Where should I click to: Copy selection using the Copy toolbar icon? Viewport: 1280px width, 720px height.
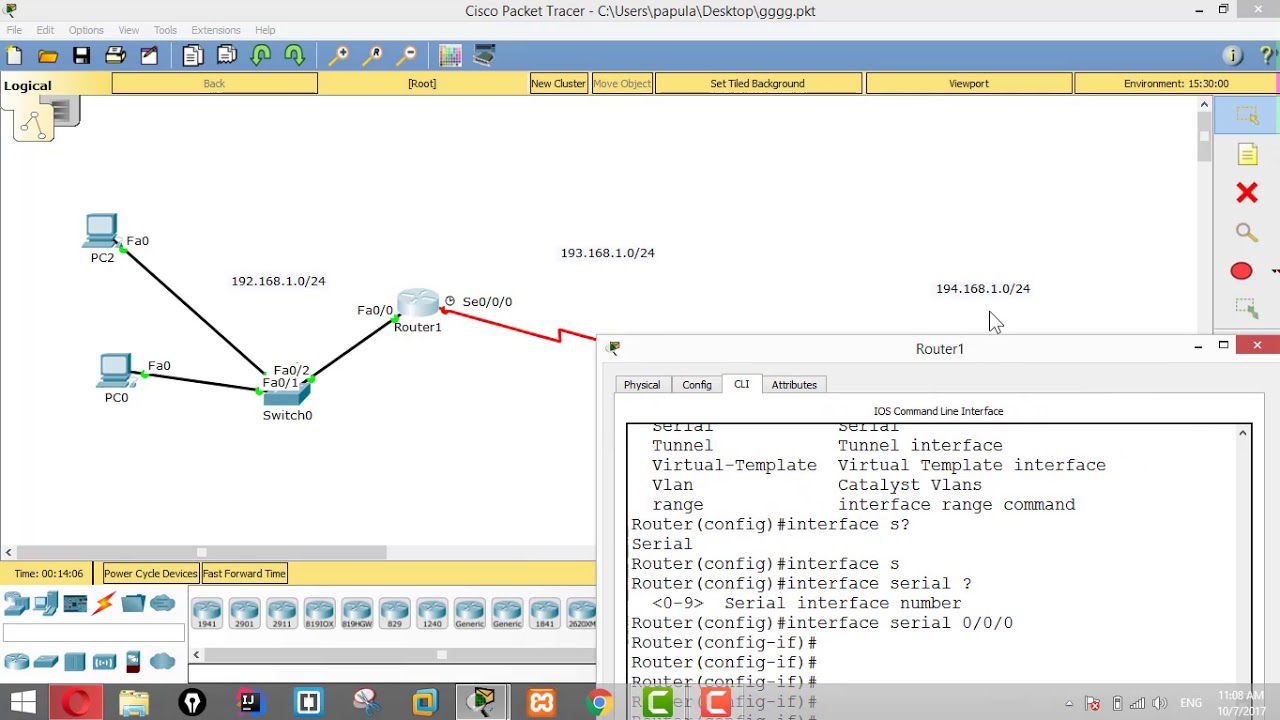193,56
